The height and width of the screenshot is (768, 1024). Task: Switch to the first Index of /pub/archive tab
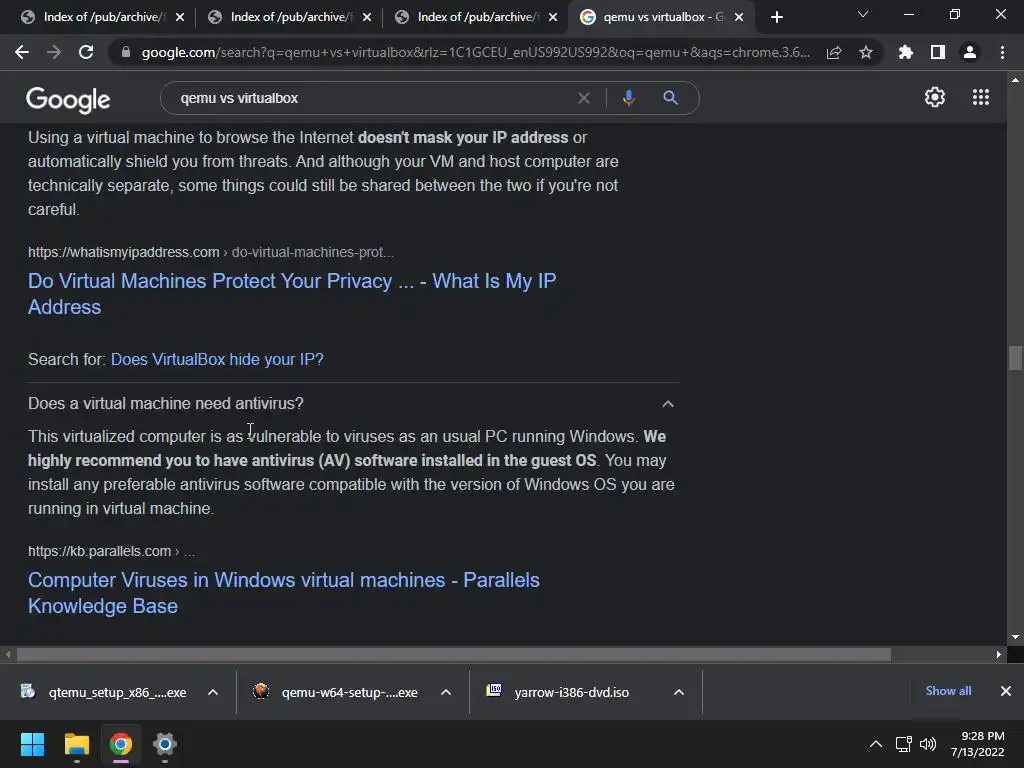[93, 17]
